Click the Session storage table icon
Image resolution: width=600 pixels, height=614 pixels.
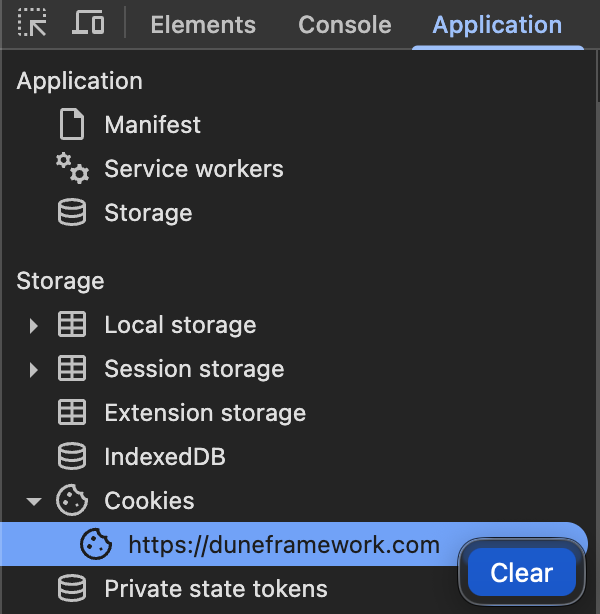click(72, 369)
